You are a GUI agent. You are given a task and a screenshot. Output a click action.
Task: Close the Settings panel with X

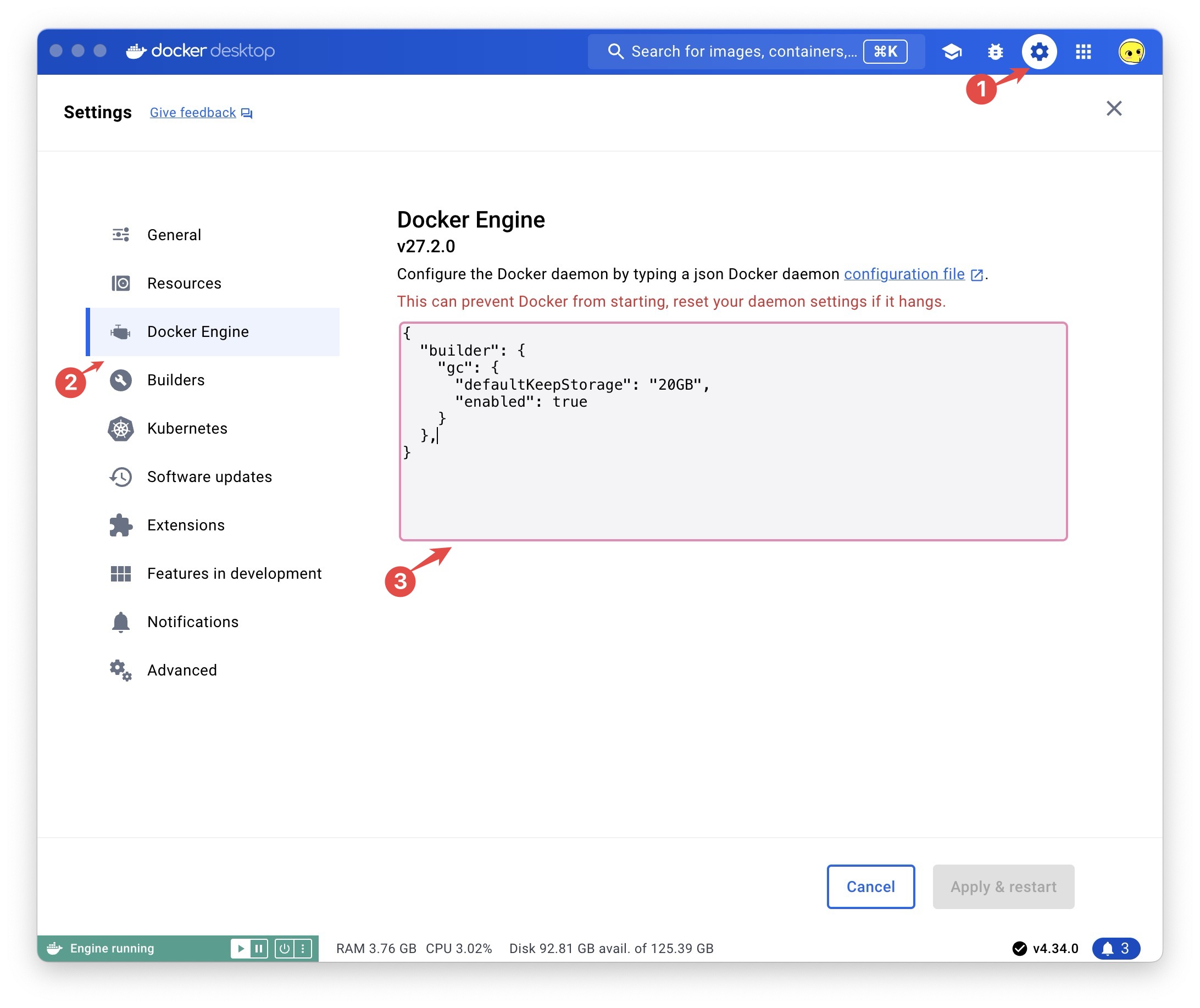[x=1114, y=109]
